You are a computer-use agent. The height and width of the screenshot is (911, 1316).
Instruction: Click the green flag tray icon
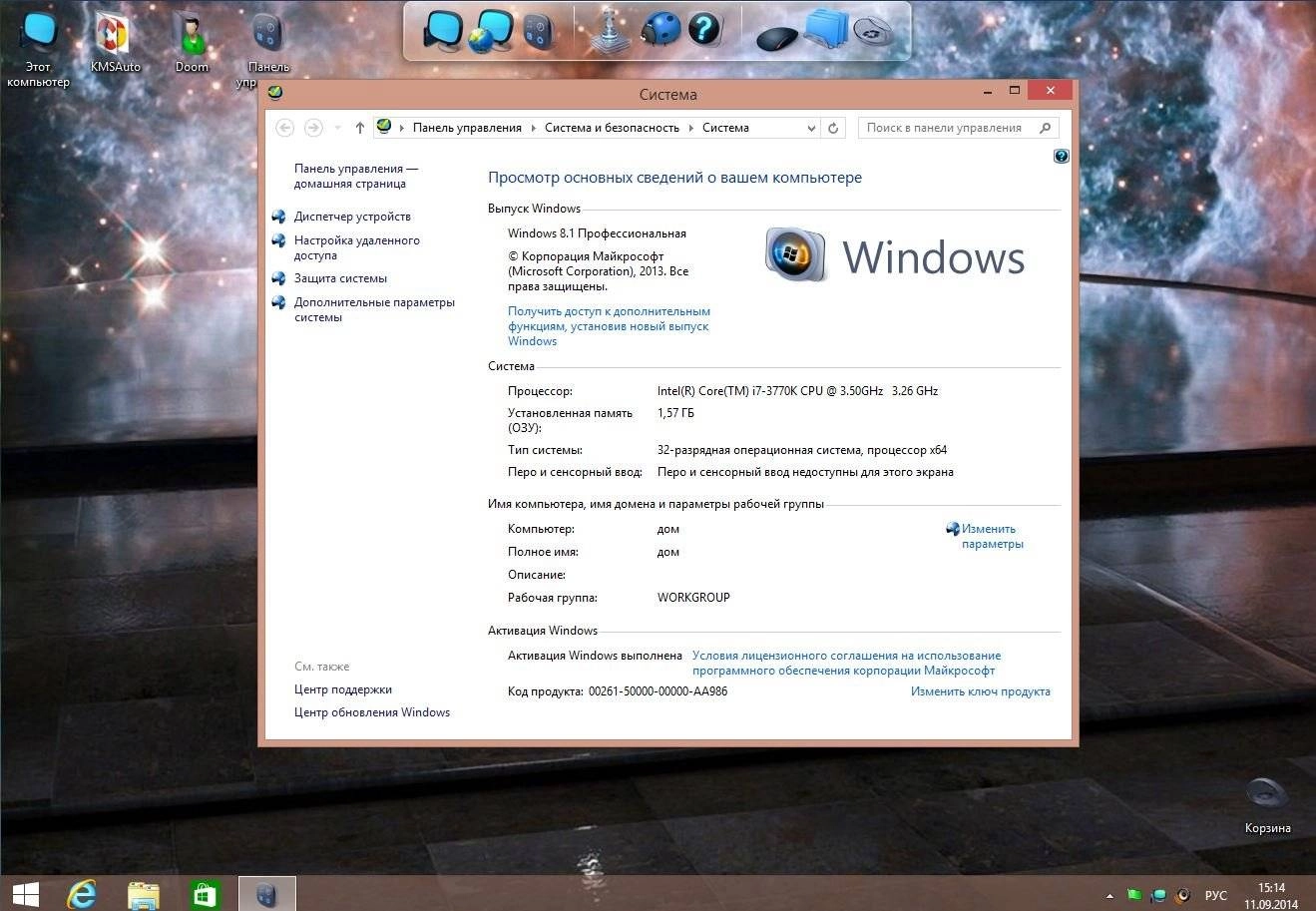[1134, 894]
